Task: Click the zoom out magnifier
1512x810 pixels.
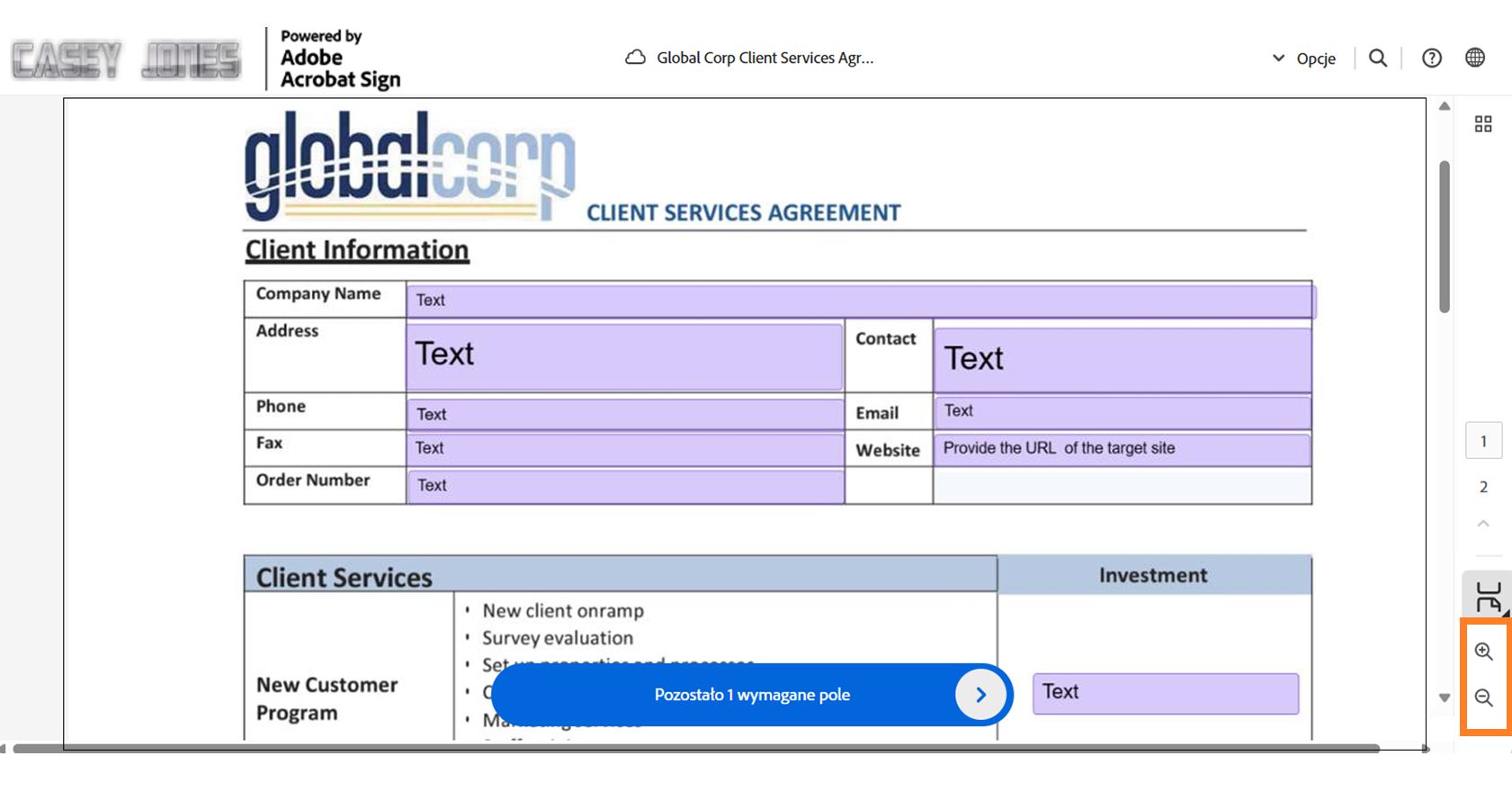Action: point(1484,697)
